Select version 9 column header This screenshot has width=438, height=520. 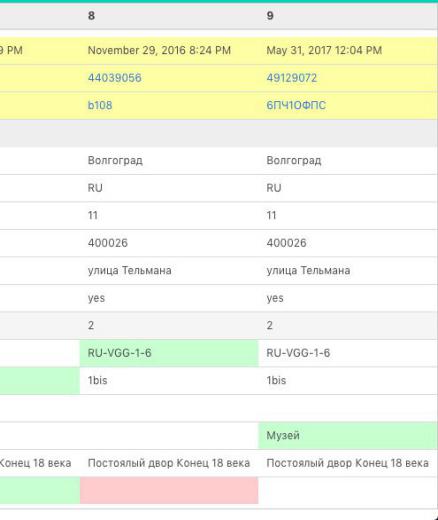coord(270,16)
